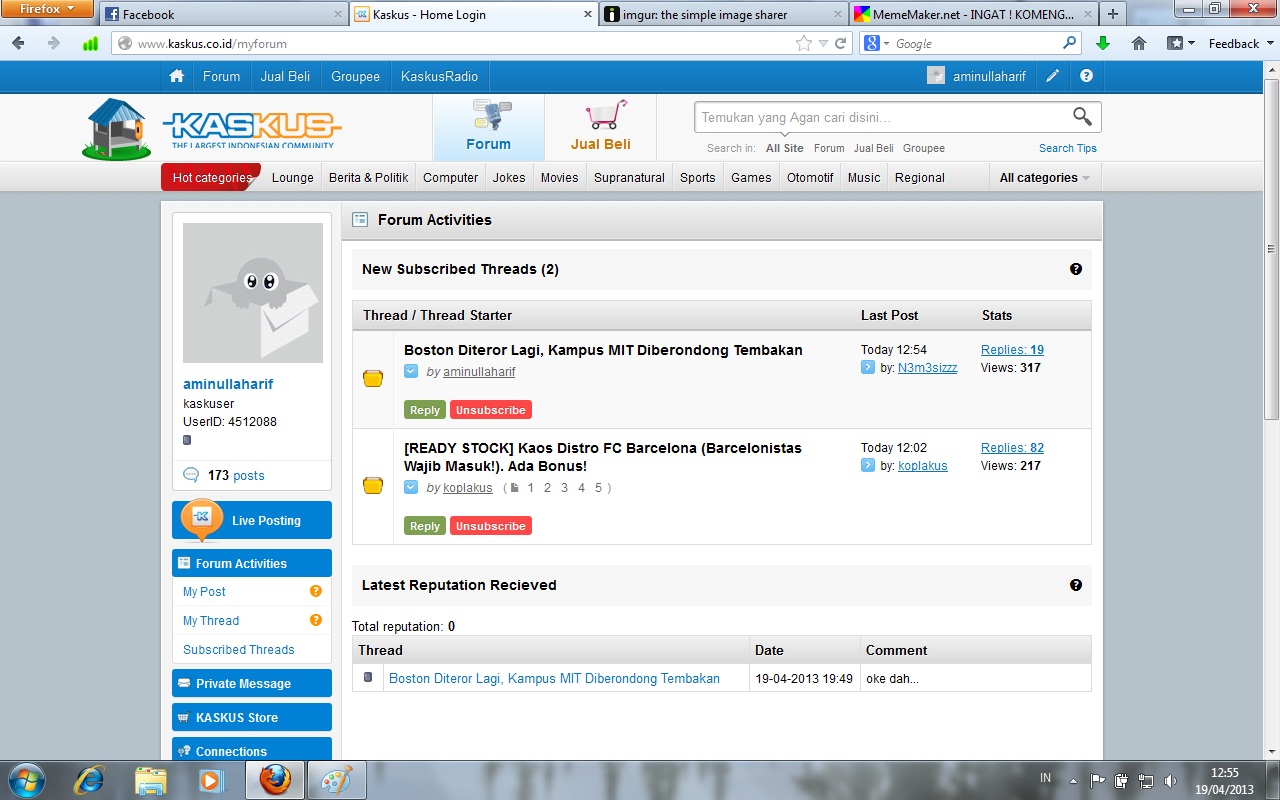Expand thread preview arrow of Boston Diteror thread
The width and height of the screenshot is (1280, 800).
(411, 372)
